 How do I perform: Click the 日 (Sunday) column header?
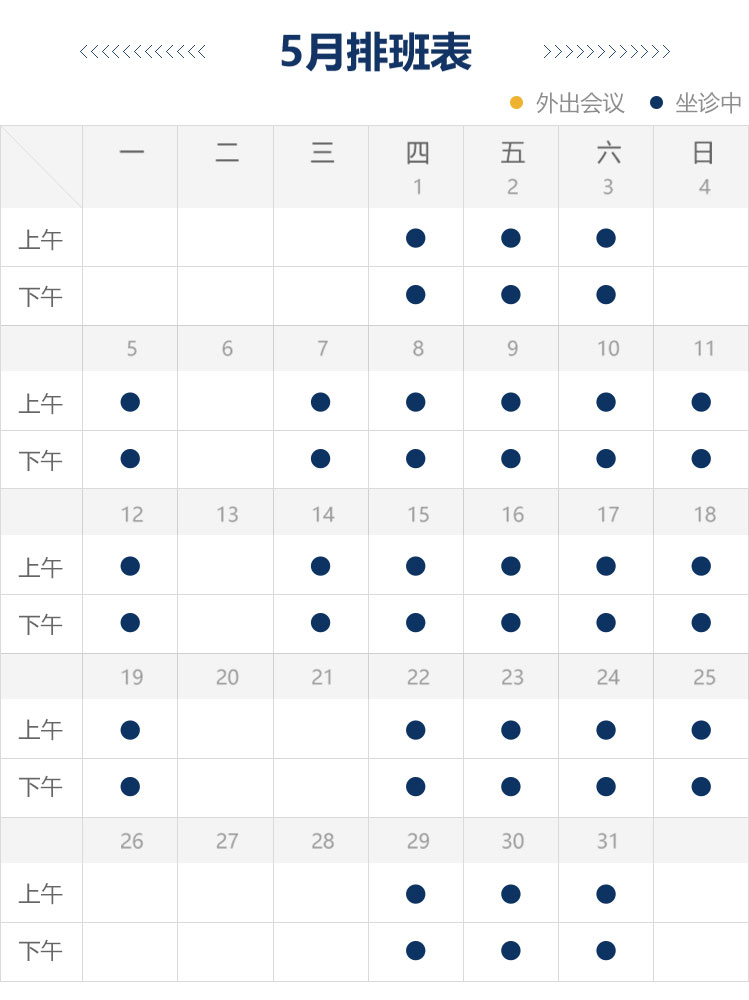tap(703, 153)
